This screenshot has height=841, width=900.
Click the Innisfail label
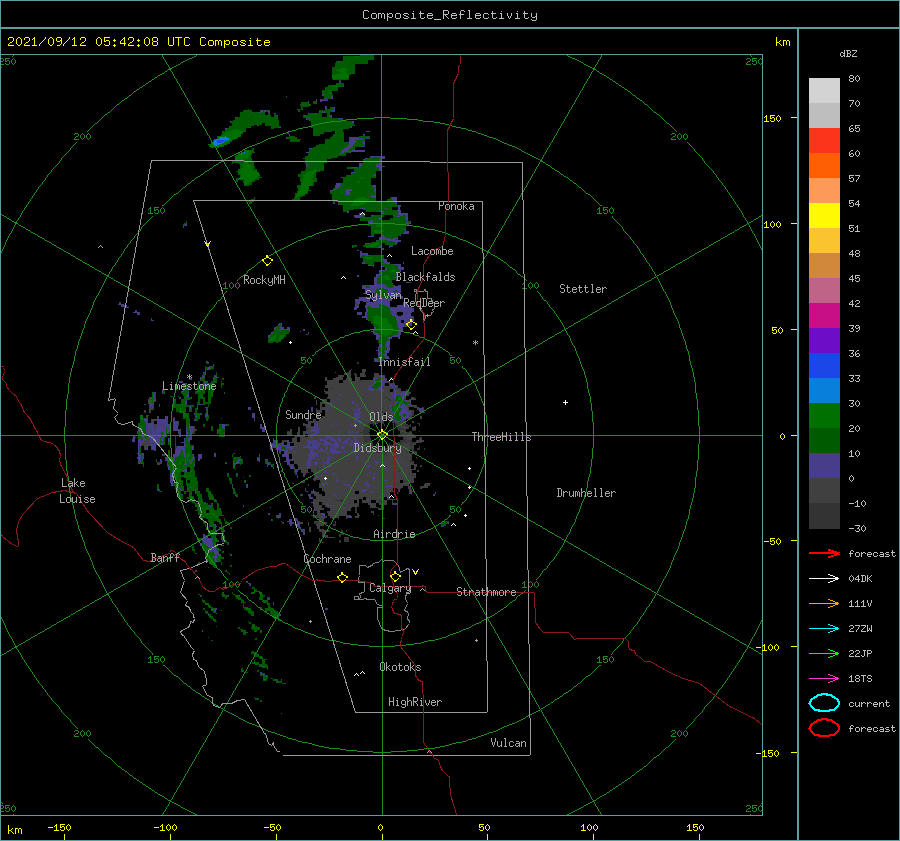pos(404,362)
